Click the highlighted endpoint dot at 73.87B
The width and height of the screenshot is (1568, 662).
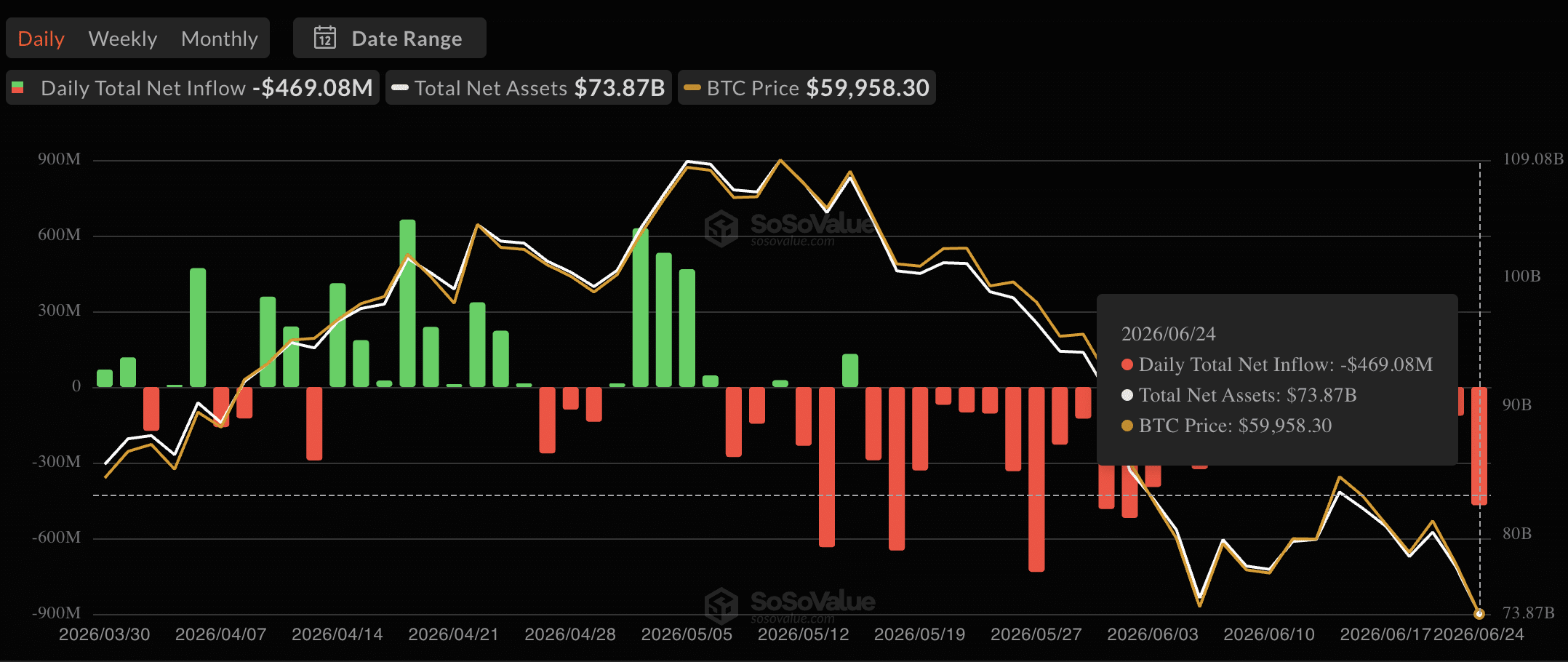point(1479,614)
